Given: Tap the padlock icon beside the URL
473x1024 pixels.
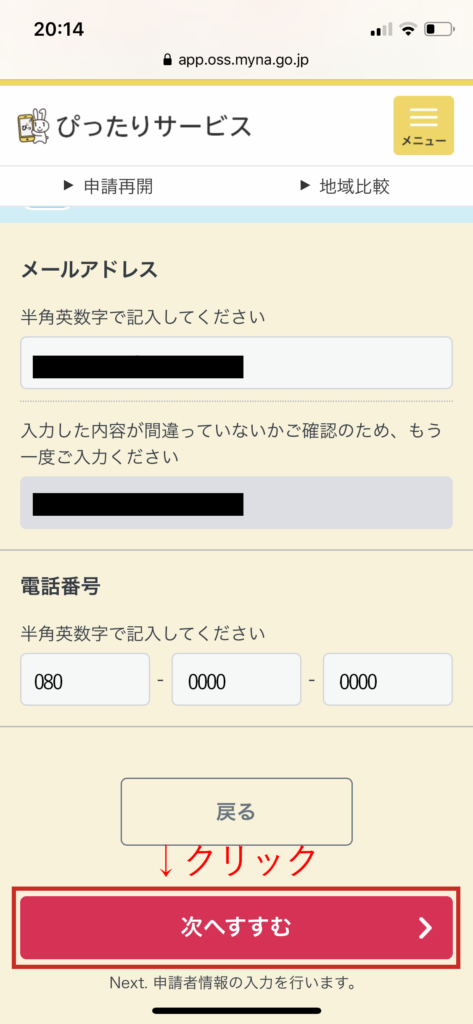Looking at the screenshot, I should (169, 61).
